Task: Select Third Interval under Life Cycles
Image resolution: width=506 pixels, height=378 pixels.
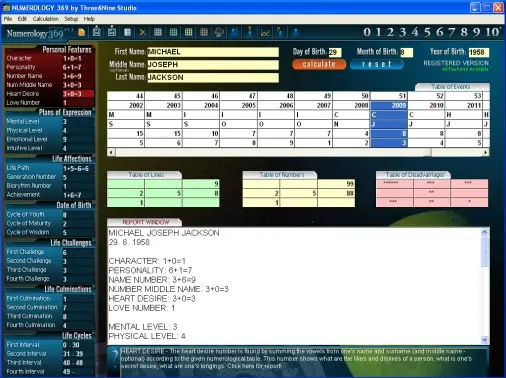Action: point(49,363)
